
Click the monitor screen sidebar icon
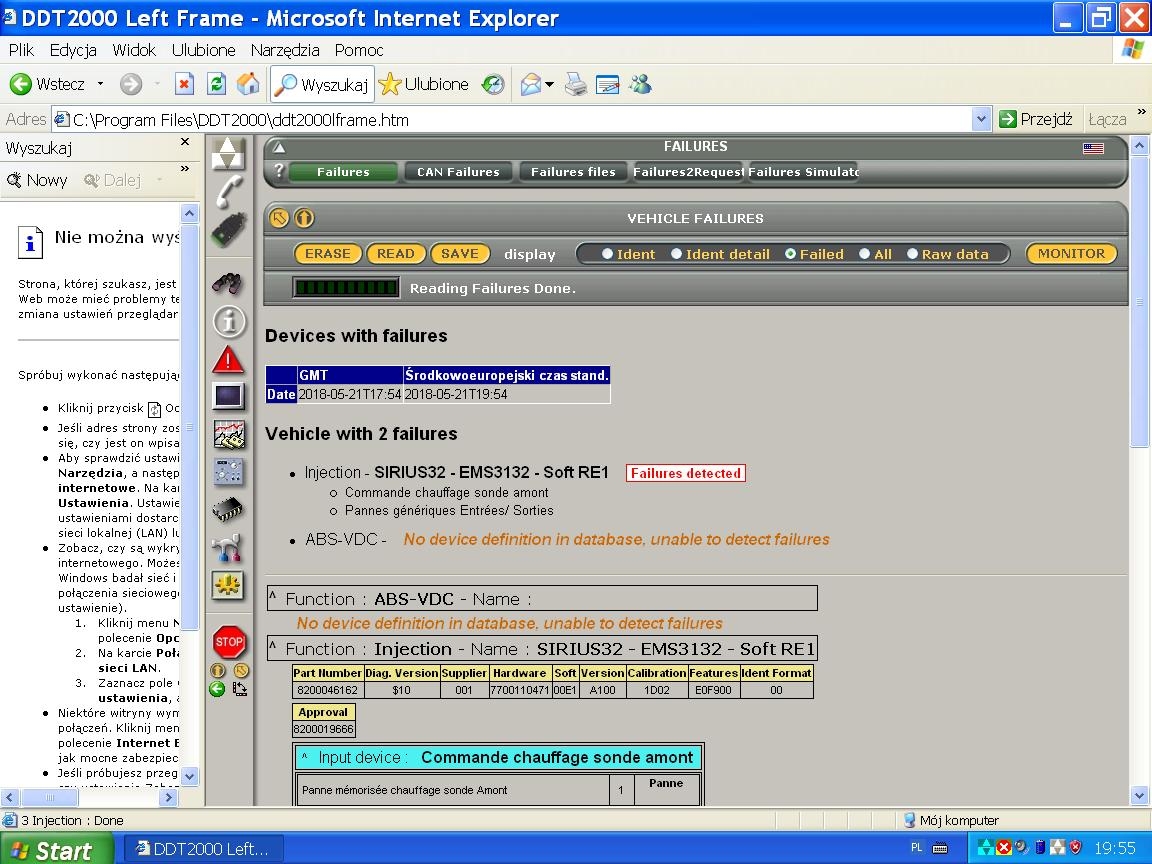(x=228, y=396)
